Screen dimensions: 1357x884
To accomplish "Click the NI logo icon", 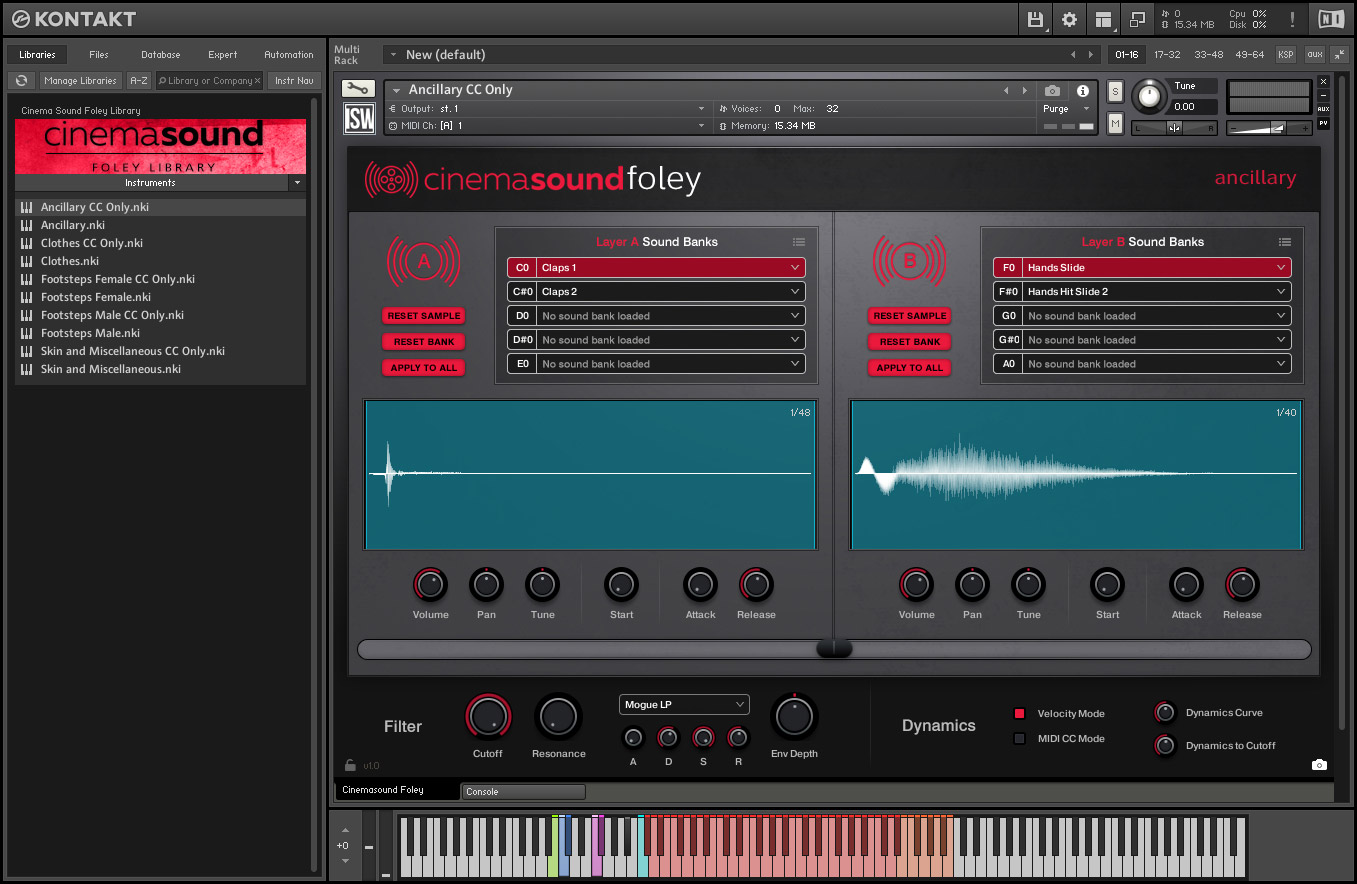I will pos(1331,19).
